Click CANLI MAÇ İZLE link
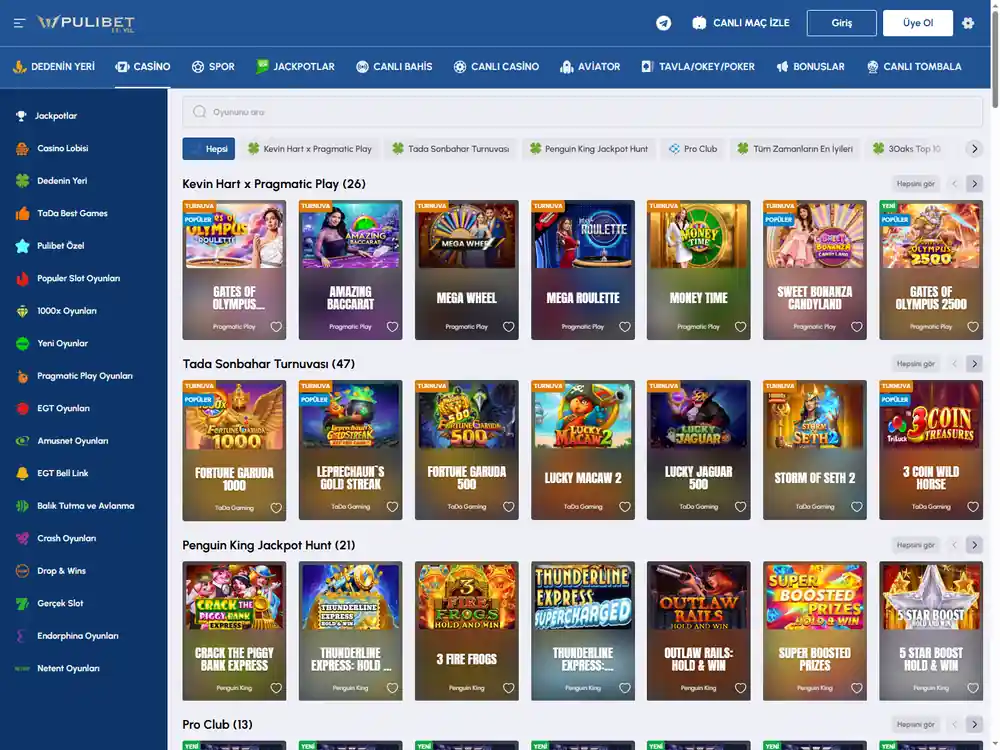Image resolution: width=1000 pixels, height=750 pixels. [741, 23]
